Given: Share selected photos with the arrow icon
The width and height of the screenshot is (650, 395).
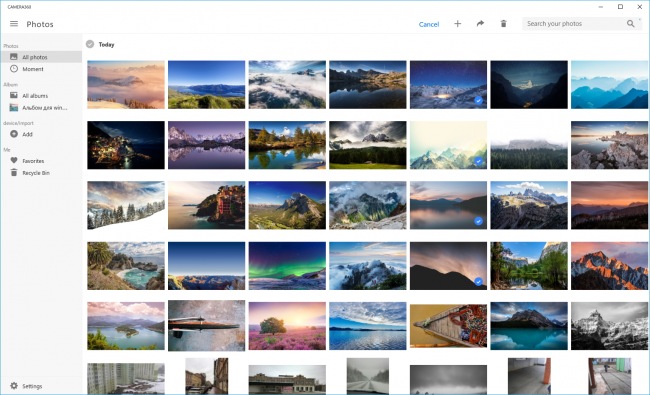Looking at the screenshot, I should [x=480, y=24].
